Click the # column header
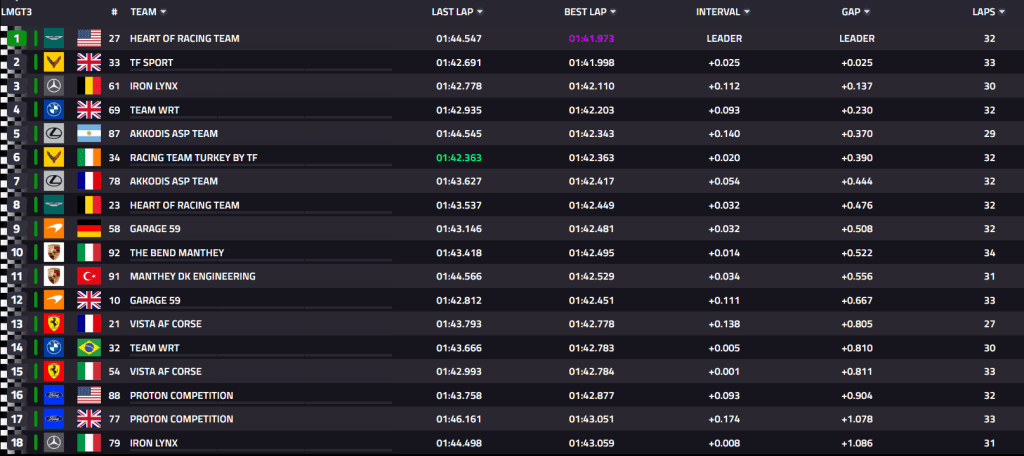 [x=114, y=12]
